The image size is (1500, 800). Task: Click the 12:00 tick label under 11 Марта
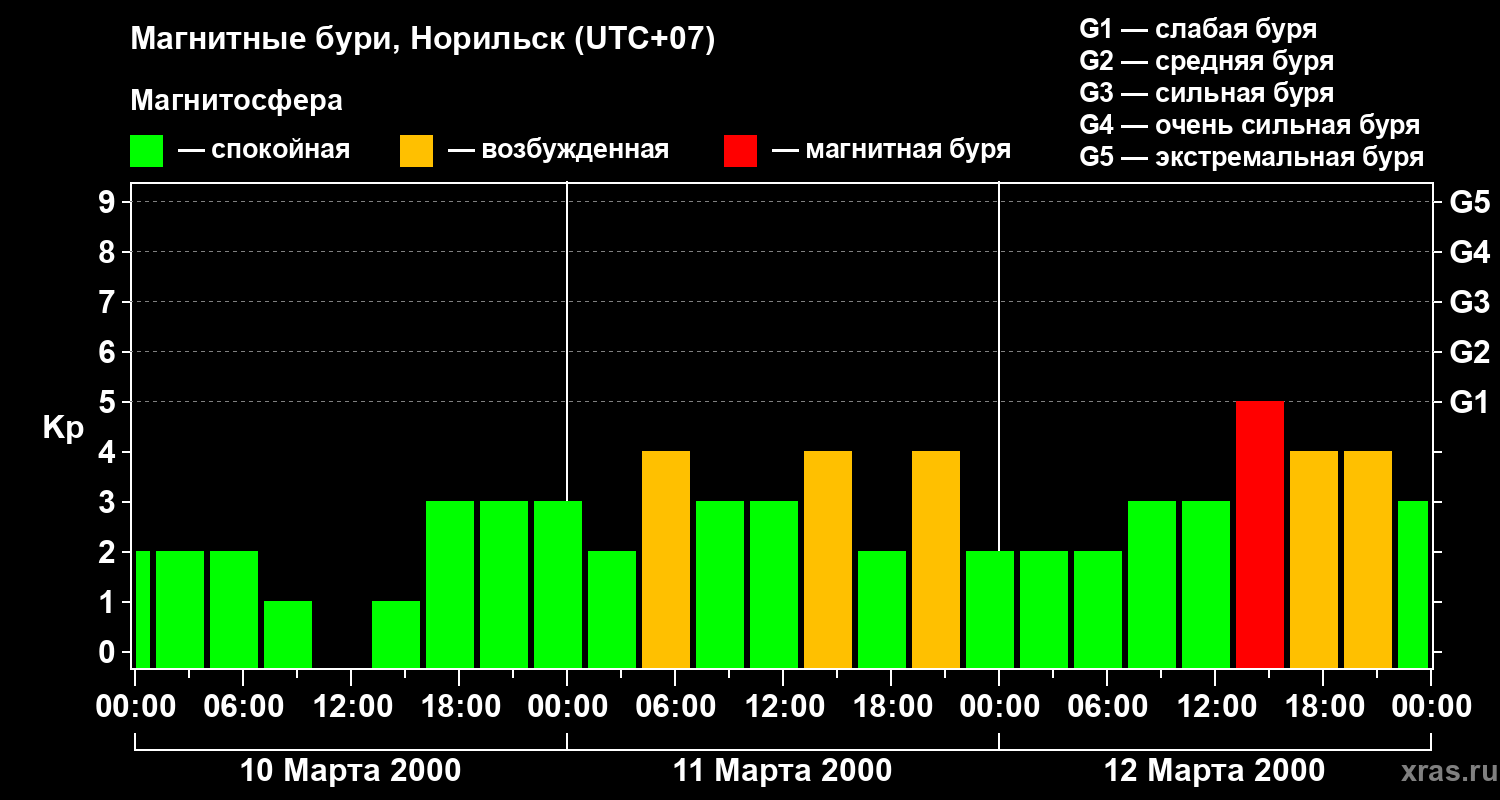point(783,707)
